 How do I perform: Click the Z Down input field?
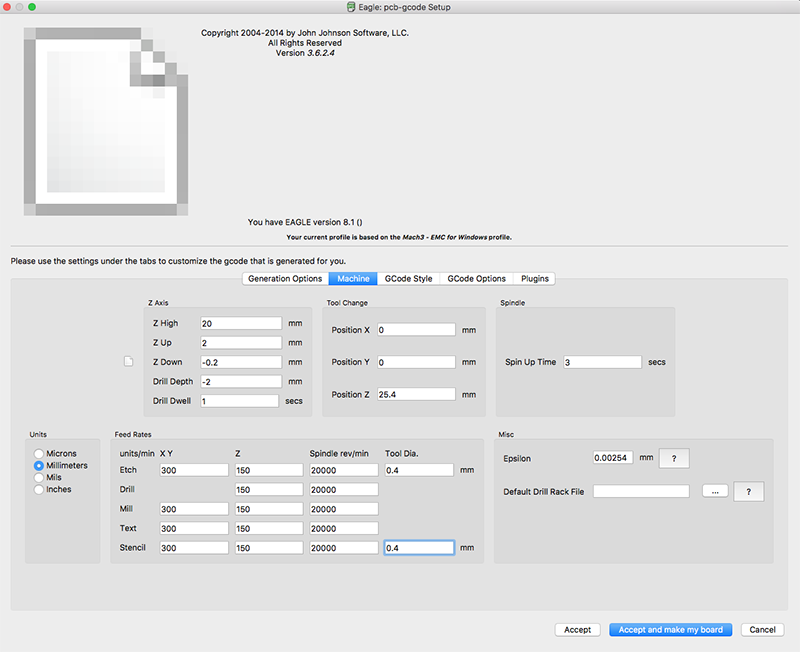[x=241, y=362]
